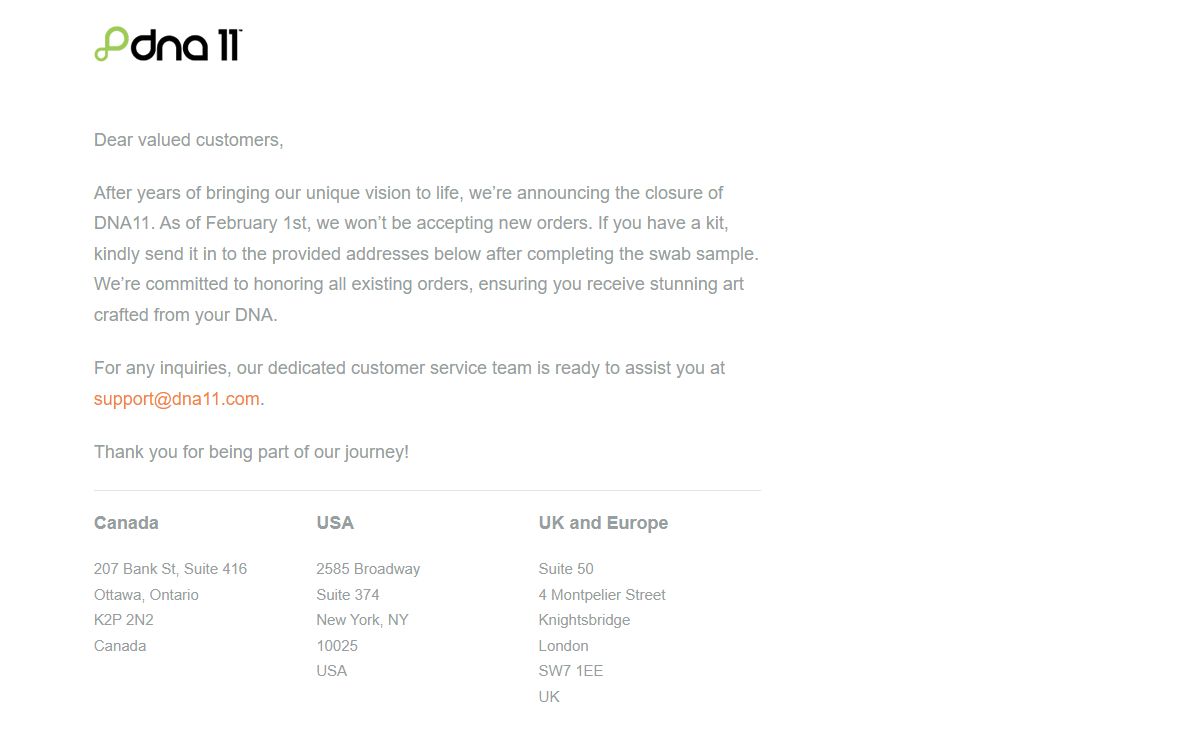This screenshot has width=1200, height=740.
Task: Click the SW7 1EE postcode
Action: point(571,671)
